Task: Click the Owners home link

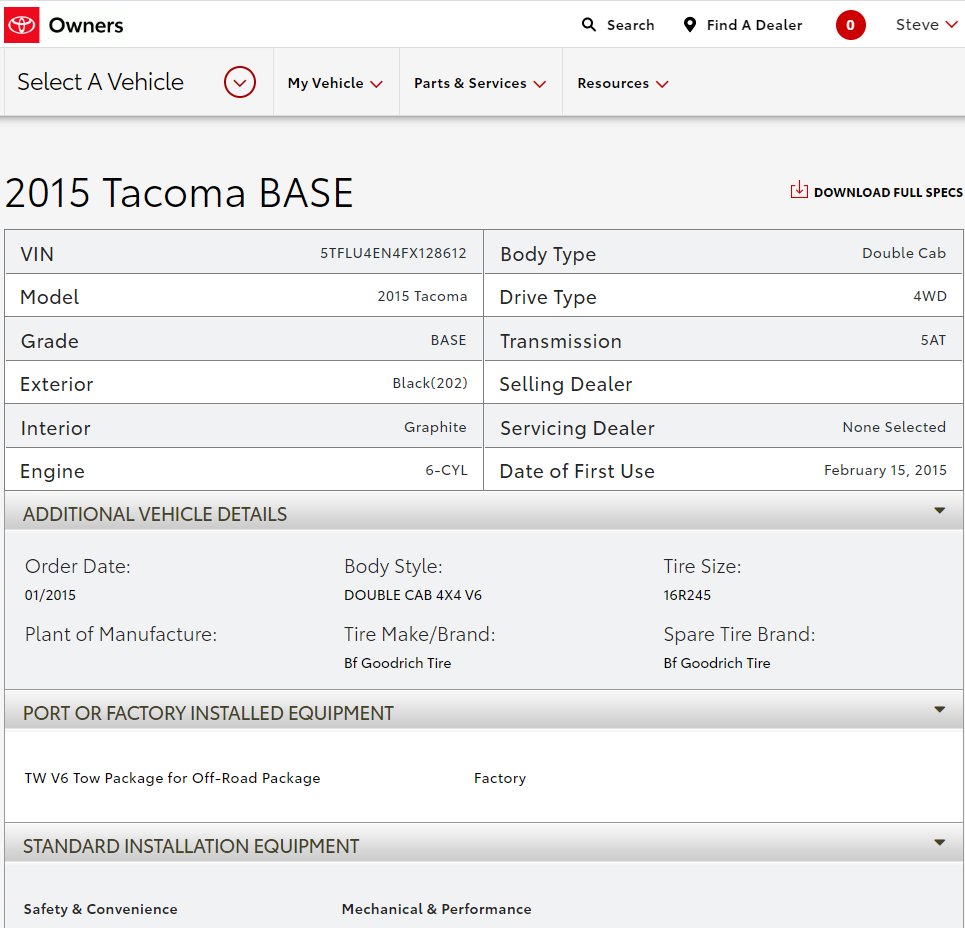Action: 86,25
